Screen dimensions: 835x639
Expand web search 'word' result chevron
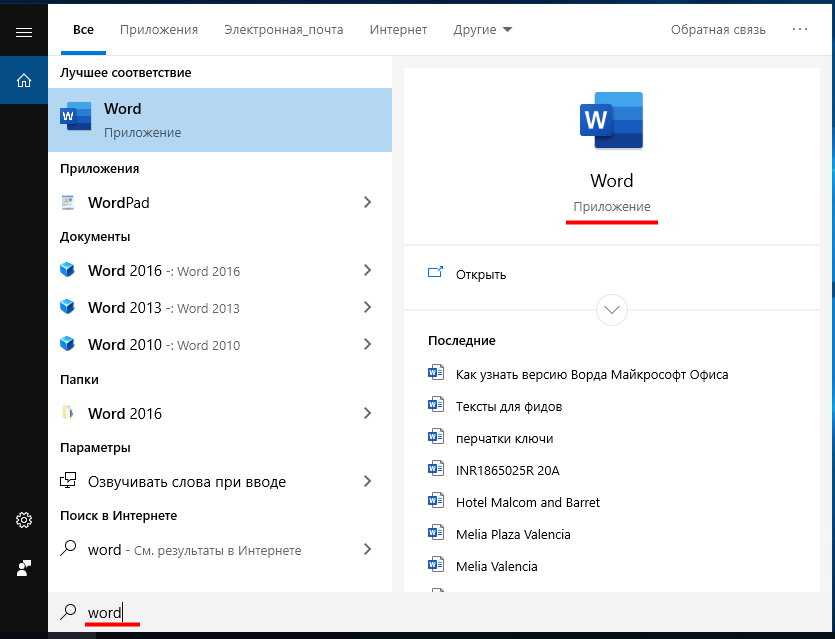coord(367,550)
